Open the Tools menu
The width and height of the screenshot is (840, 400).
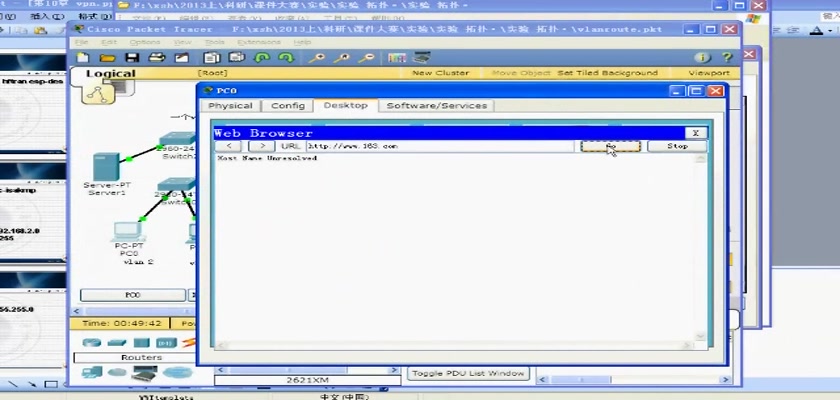coord(215,42)
